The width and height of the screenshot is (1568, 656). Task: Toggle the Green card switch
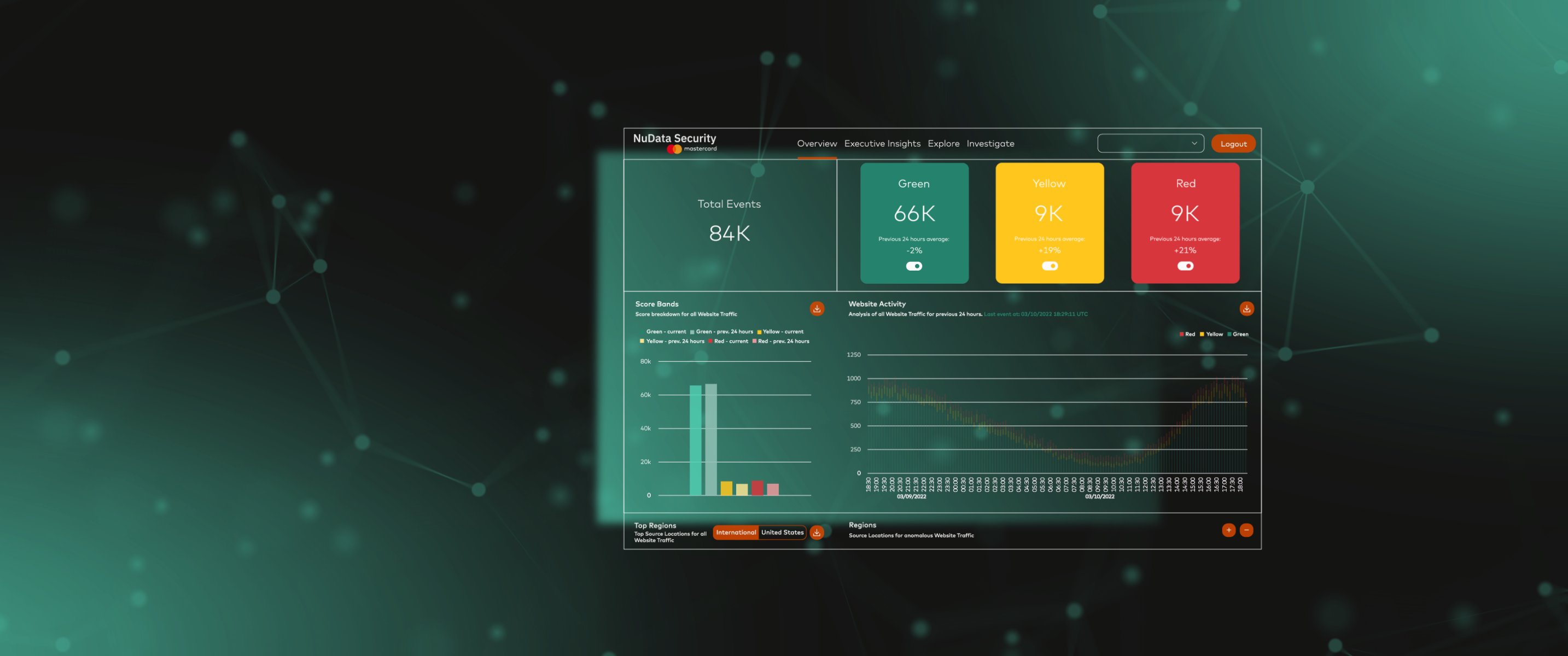pos(914,266)
